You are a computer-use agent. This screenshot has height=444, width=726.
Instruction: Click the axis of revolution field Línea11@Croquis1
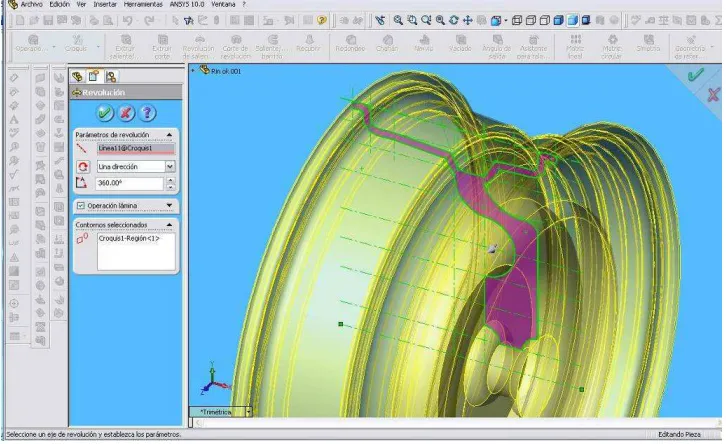136,149
